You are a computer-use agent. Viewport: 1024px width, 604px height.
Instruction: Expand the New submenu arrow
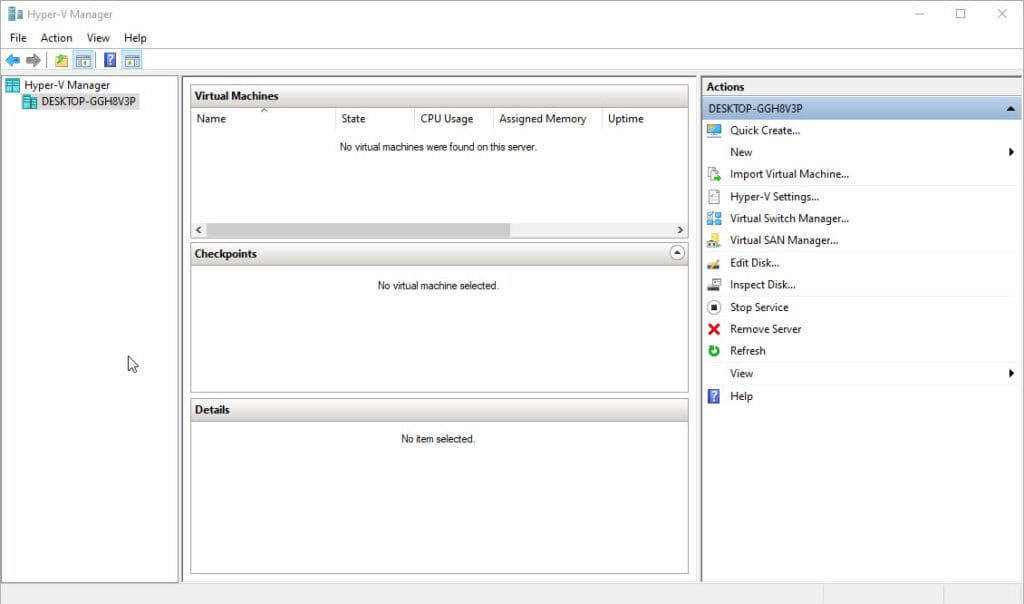coord(1011,152)
